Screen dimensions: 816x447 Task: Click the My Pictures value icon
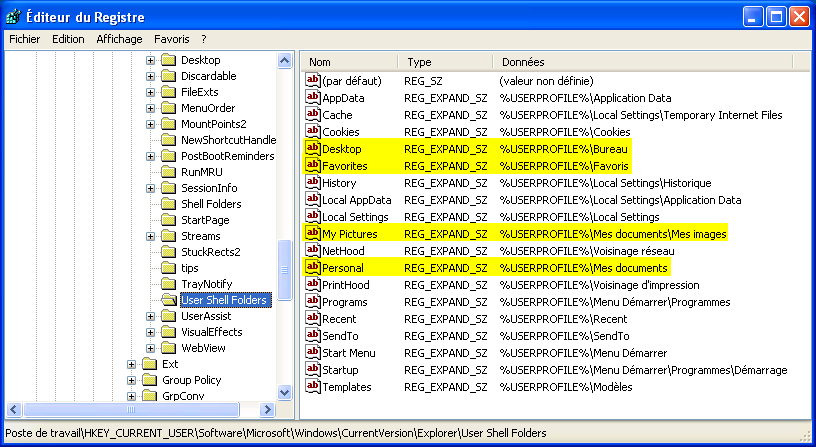312,233
